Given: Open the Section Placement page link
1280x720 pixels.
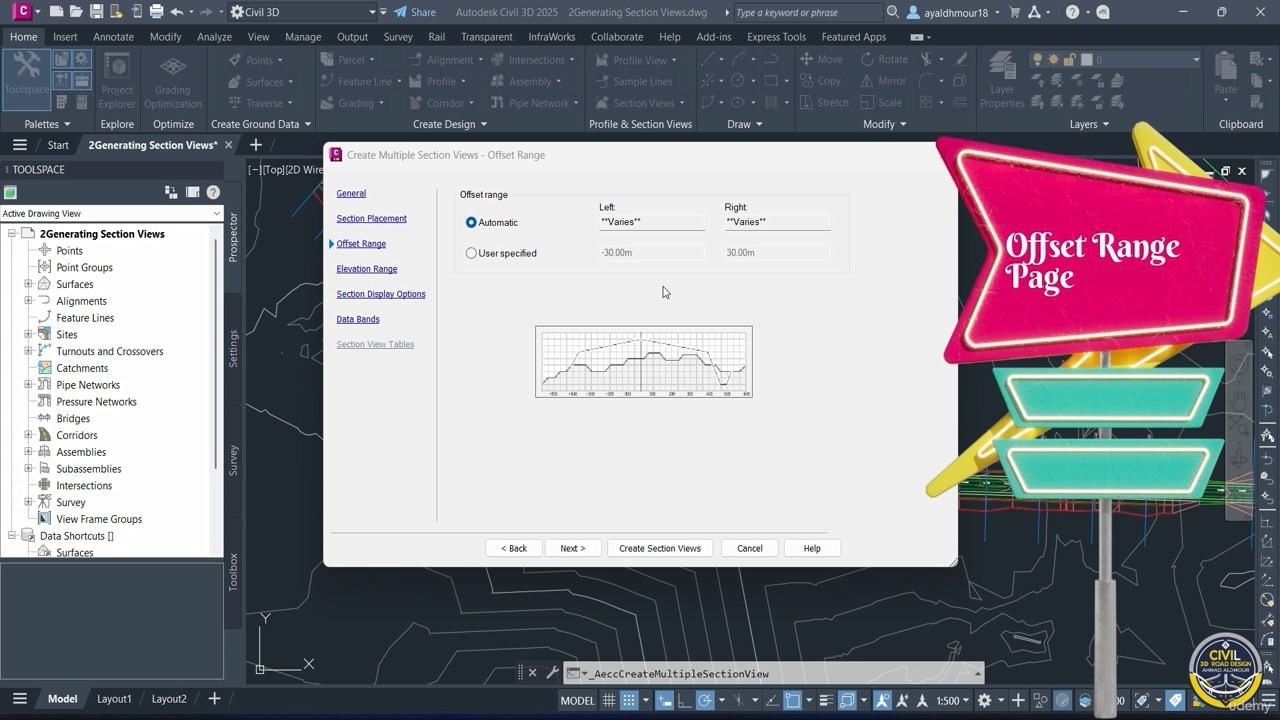Looking at the screenshot, I should tap(371, 218).
